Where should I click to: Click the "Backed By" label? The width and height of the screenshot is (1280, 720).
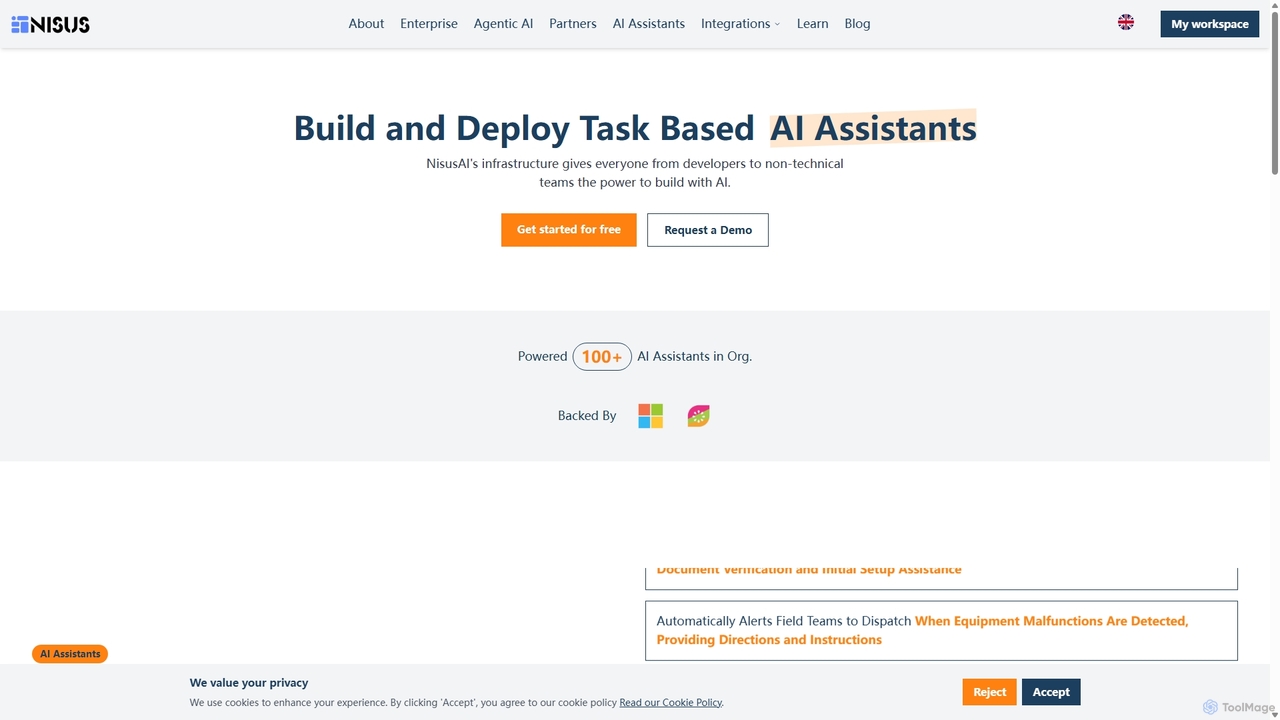click(x=587, y=416)
